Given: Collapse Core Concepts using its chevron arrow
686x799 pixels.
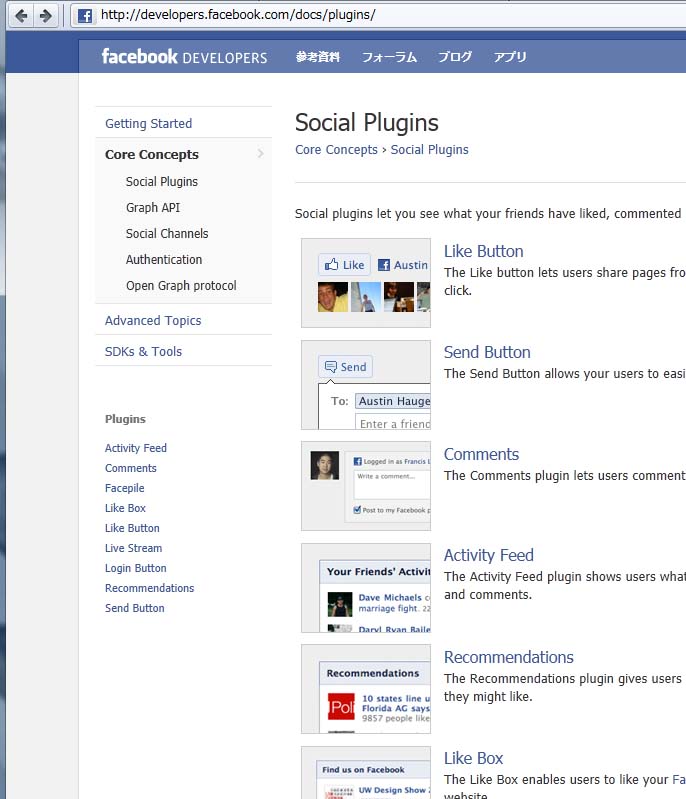Looking at the screenshot, I should (260, 153).
